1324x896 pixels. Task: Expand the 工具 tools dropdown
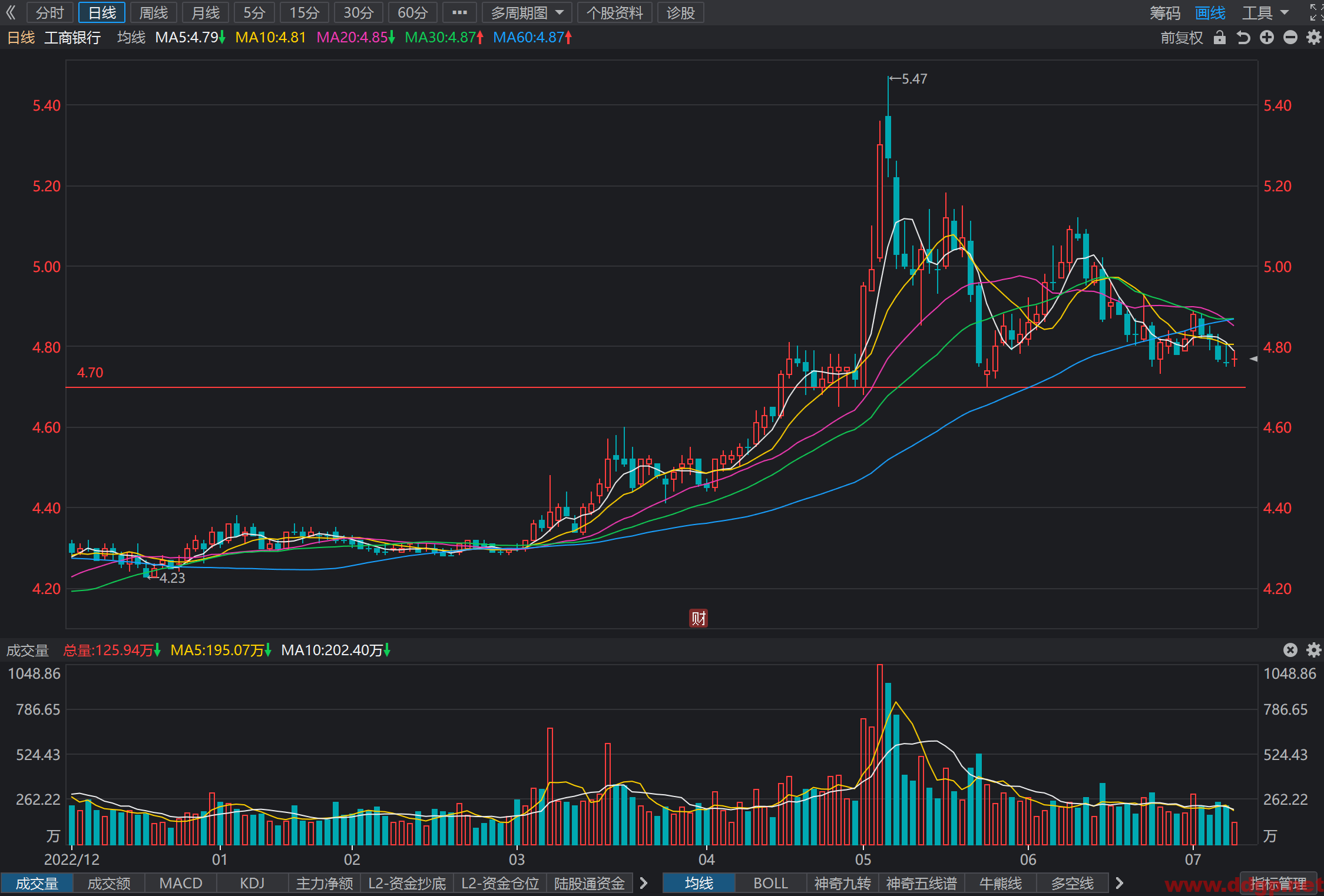pos(1266,12)
